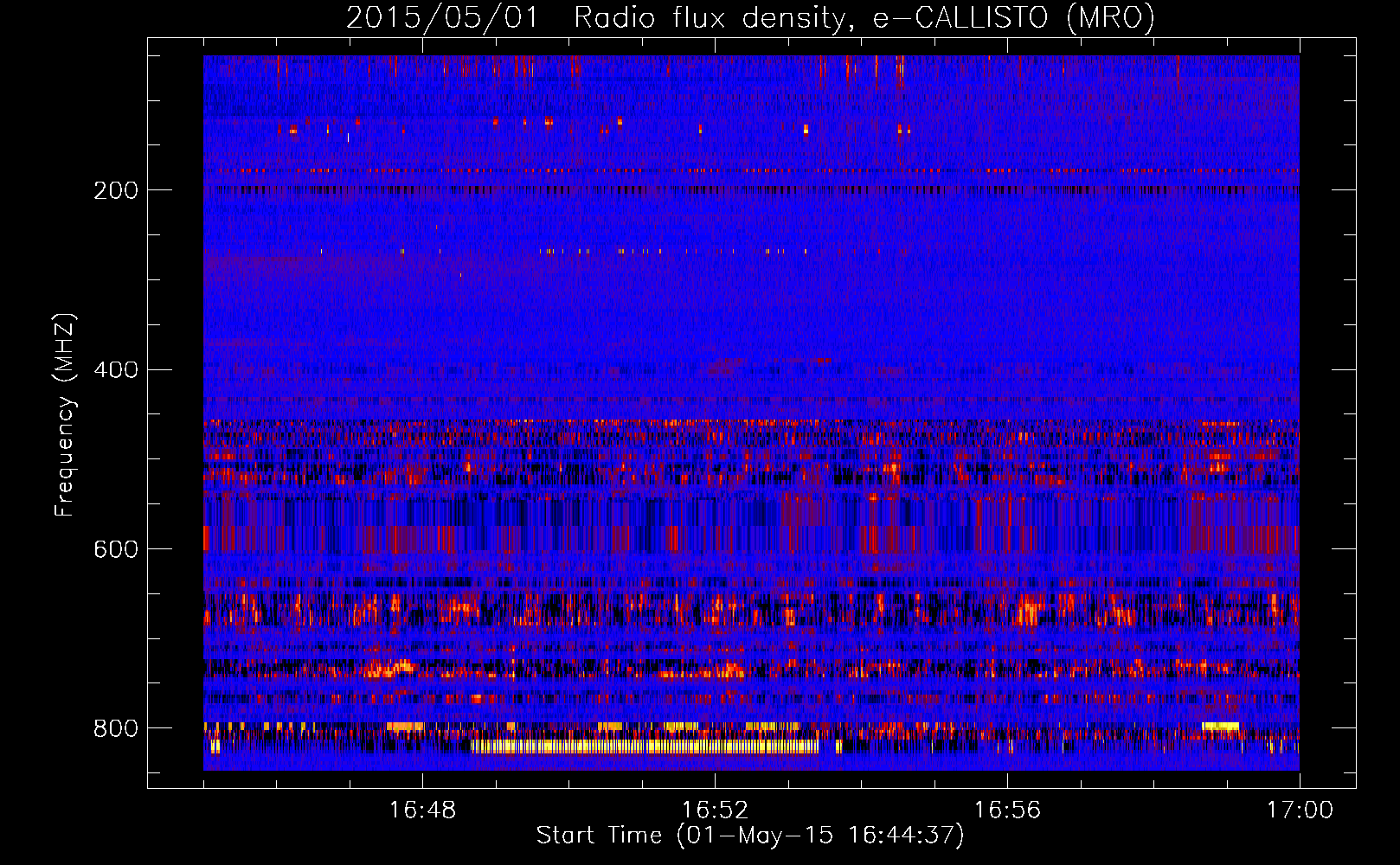This screenshot has height=865, width=1400.
Task: Click the 16:56 time tick label
Action: pos(1007,811)
